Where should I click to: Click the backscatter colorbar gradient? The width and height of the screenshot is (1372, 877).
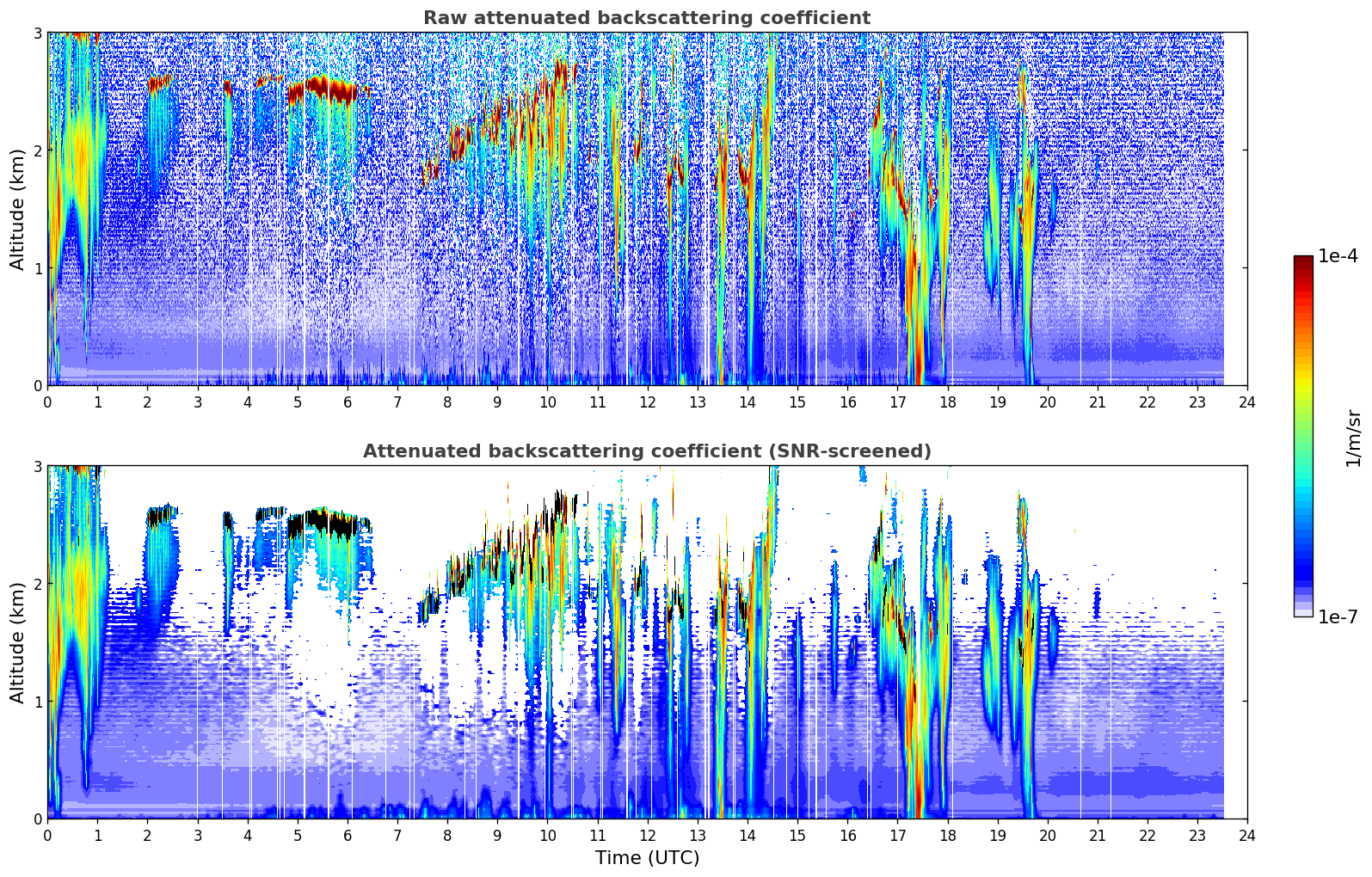(x=1303, y=436)
